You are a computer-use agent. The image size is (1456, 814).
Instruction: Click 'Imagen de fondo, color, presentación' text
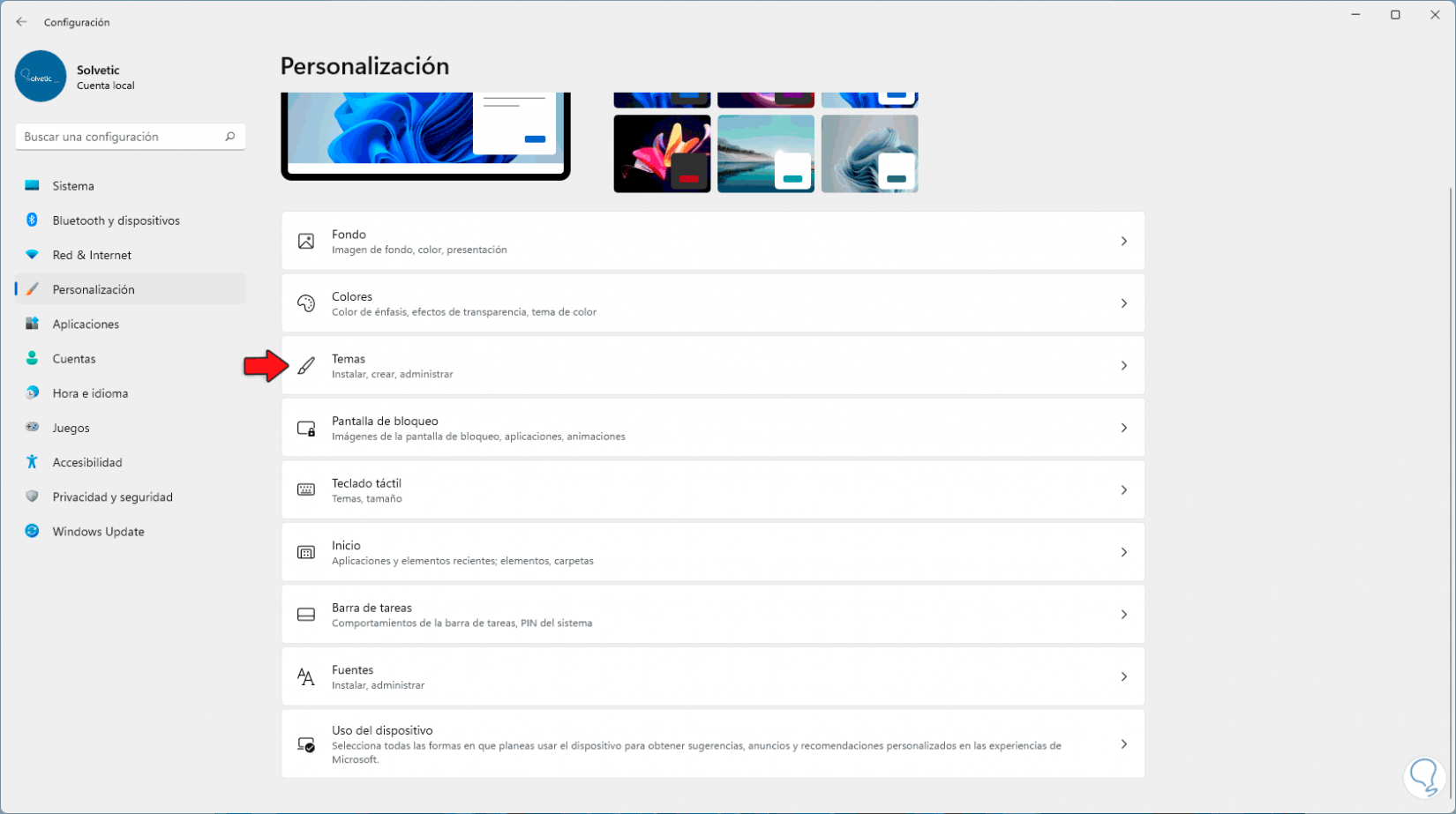[x=419, y=250]
